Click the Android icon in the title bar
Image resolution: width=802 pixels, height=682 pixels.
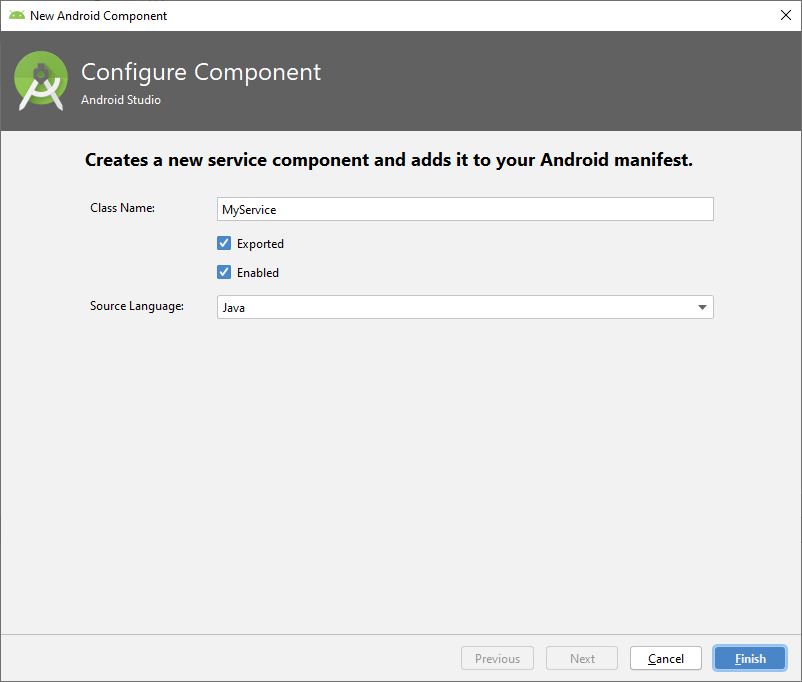point(16,15)
